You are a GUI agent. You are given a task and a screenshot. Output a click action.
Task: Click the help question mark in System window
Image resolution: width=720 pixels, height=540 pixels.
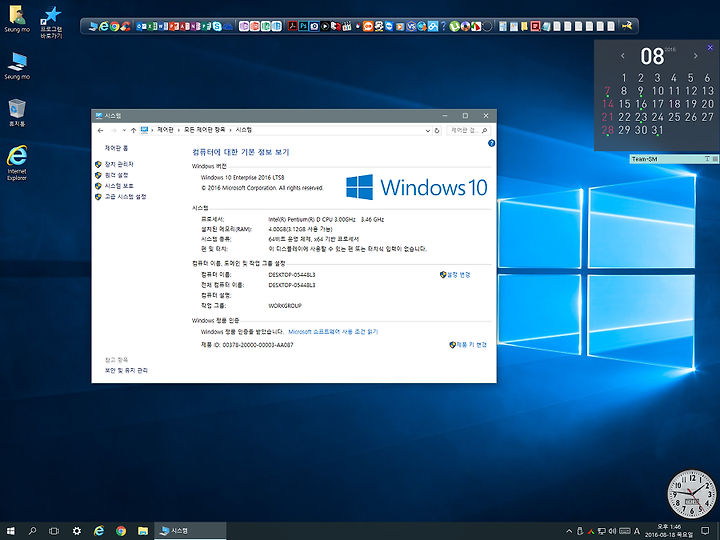point(491,143)
